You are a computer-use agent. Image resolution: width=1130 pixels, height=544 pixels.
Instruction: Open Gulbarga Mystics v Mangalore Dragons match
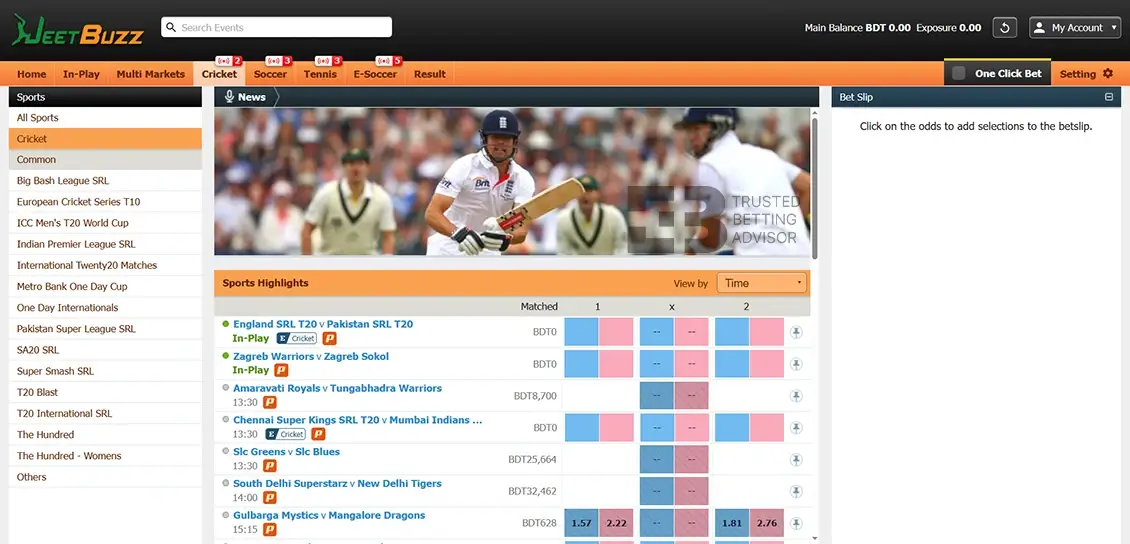(x=329, y=515)
